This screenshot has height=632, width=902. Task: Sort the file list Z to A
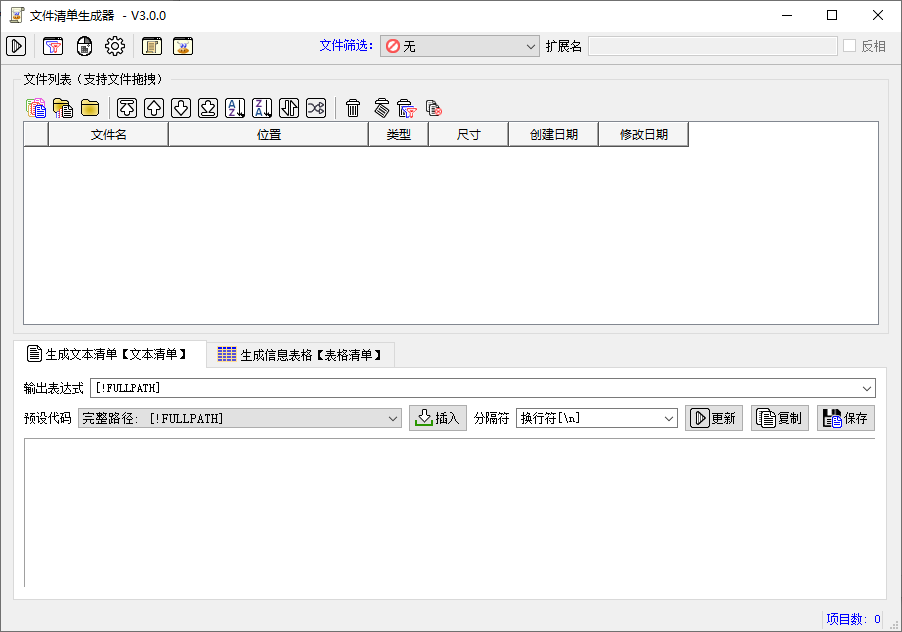(x=262, y=108)
